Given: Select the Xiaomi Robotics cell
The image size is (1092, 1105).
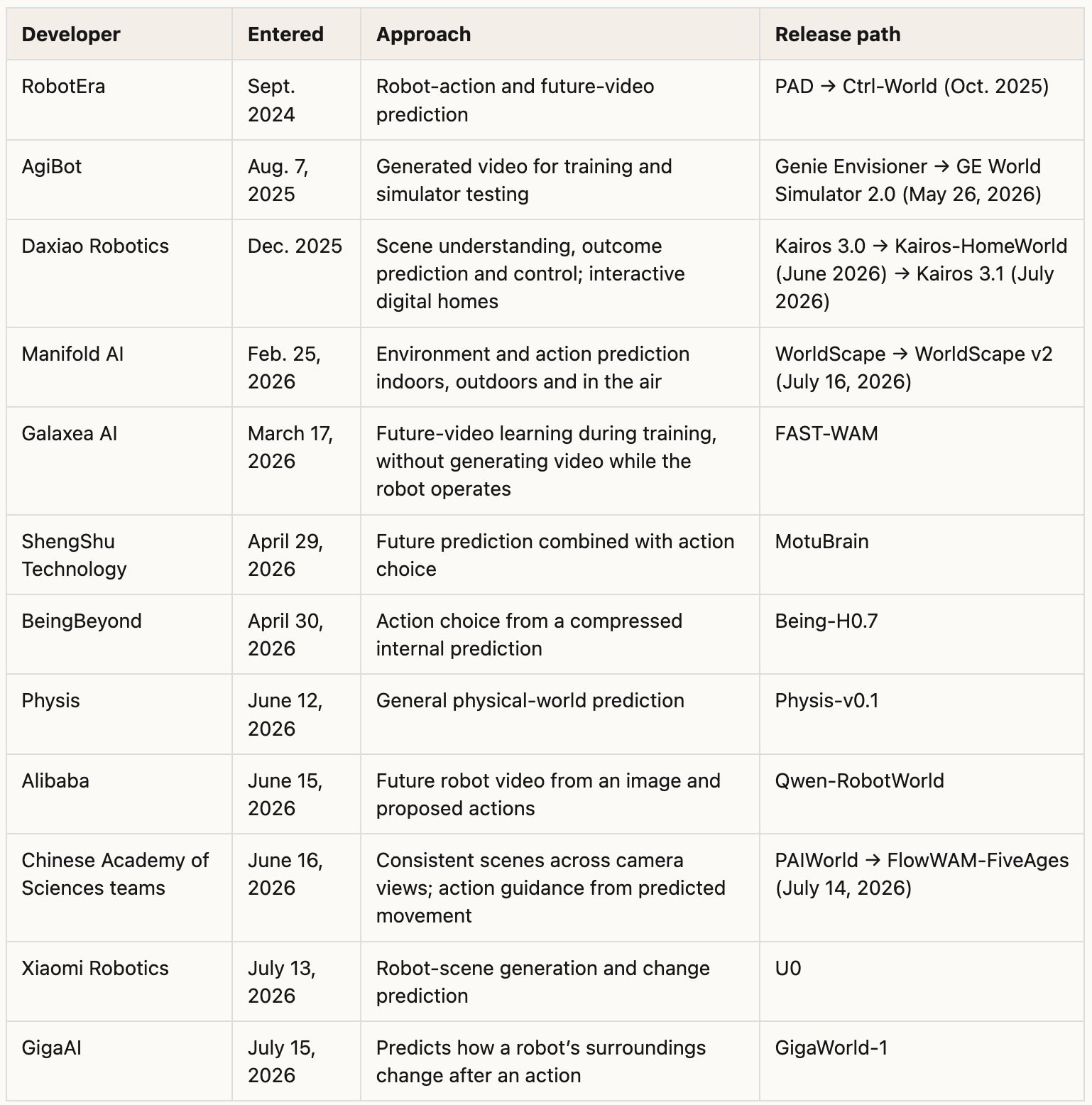Looking at the screenshot, I should [x=119, y=981].
